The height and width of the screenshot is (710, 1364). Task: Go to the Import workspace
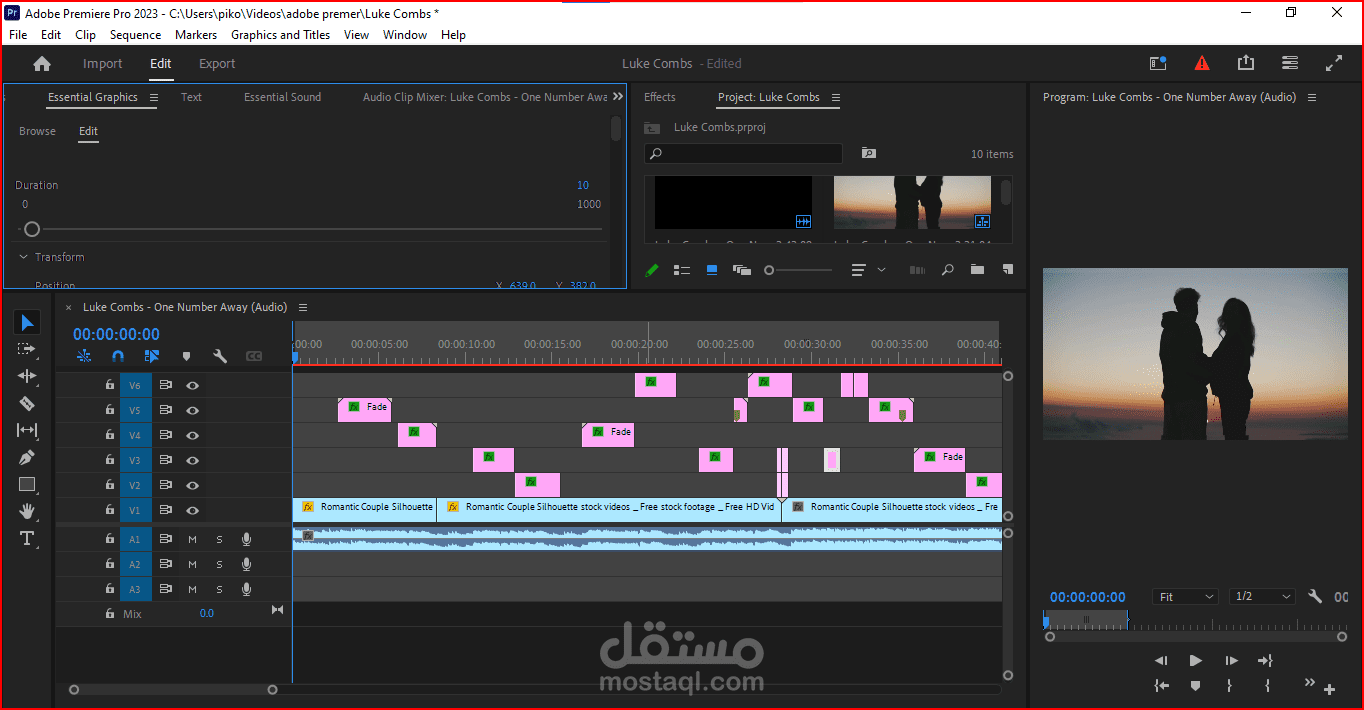(102, 63)
